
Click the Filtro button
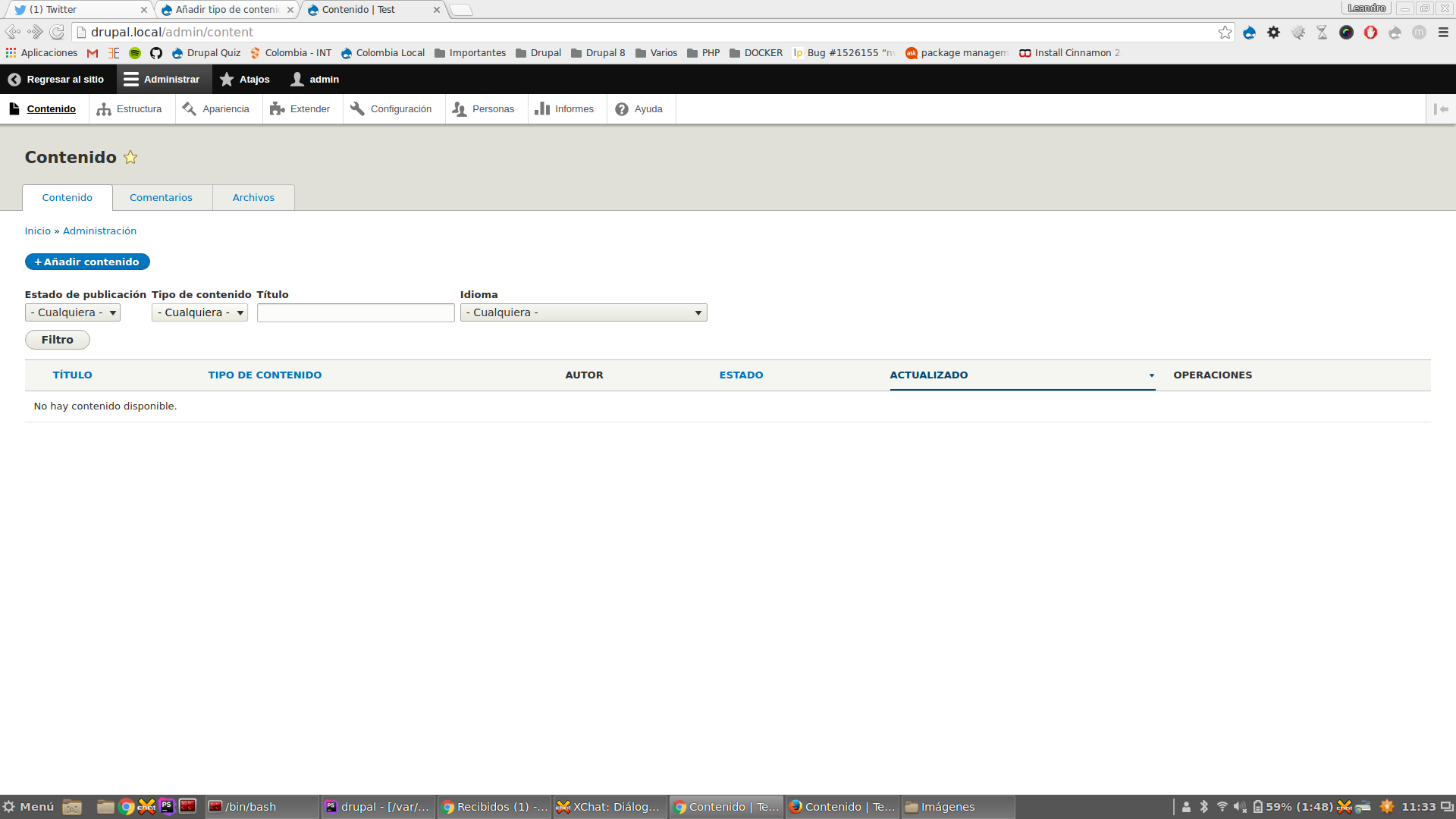pos(58,340)
